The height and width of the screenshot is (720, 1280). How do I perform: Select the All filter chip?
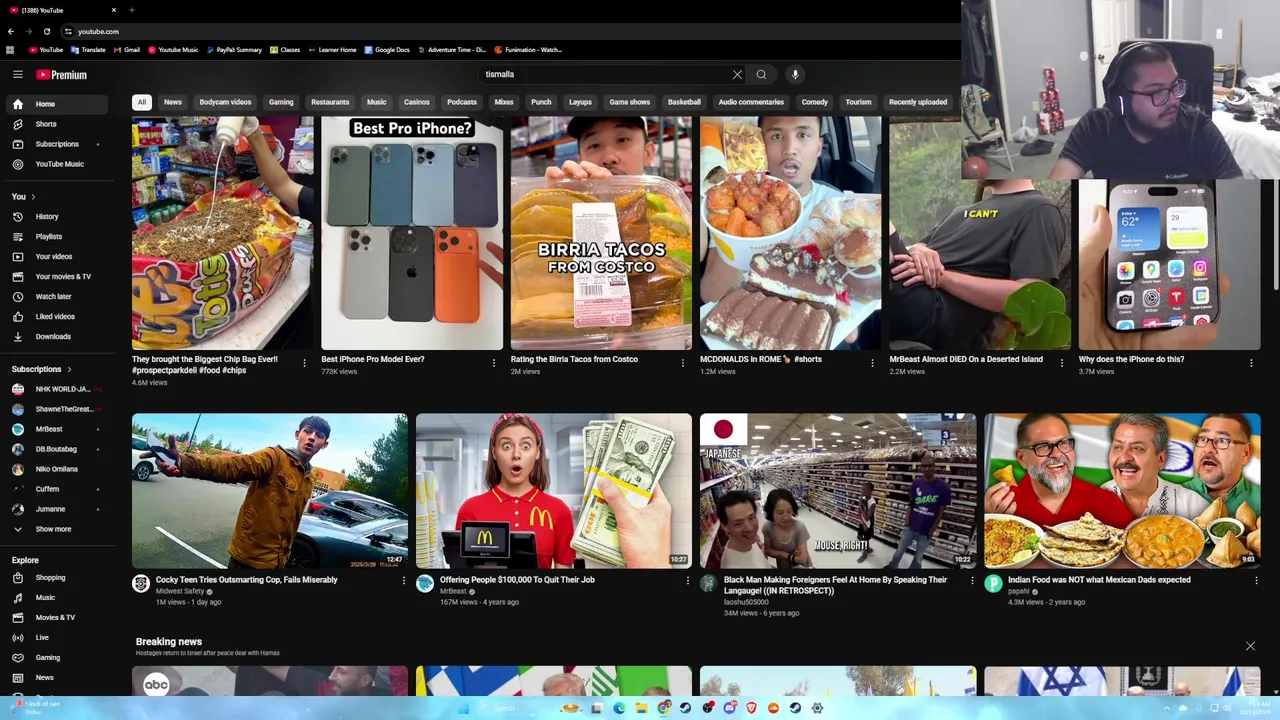pos(142,102)
